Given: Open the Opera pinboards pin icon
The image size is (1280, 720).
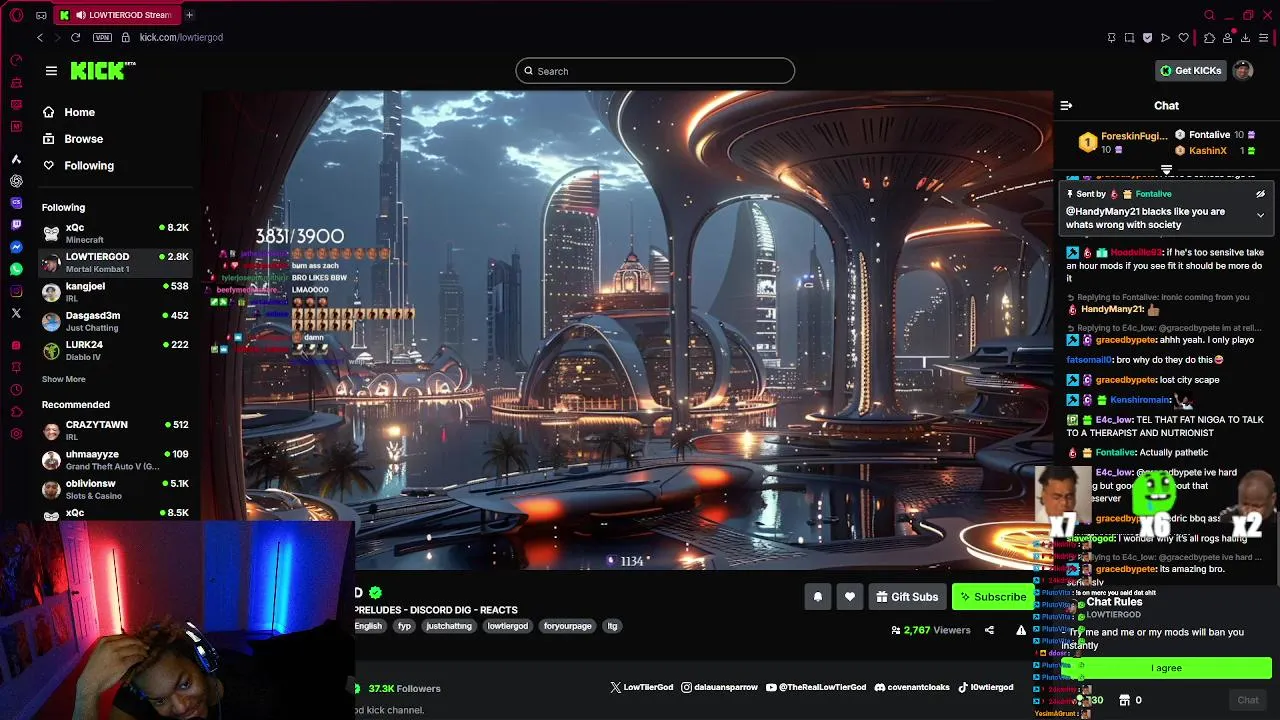Looking at the screenshot, I should [1111, 38].
